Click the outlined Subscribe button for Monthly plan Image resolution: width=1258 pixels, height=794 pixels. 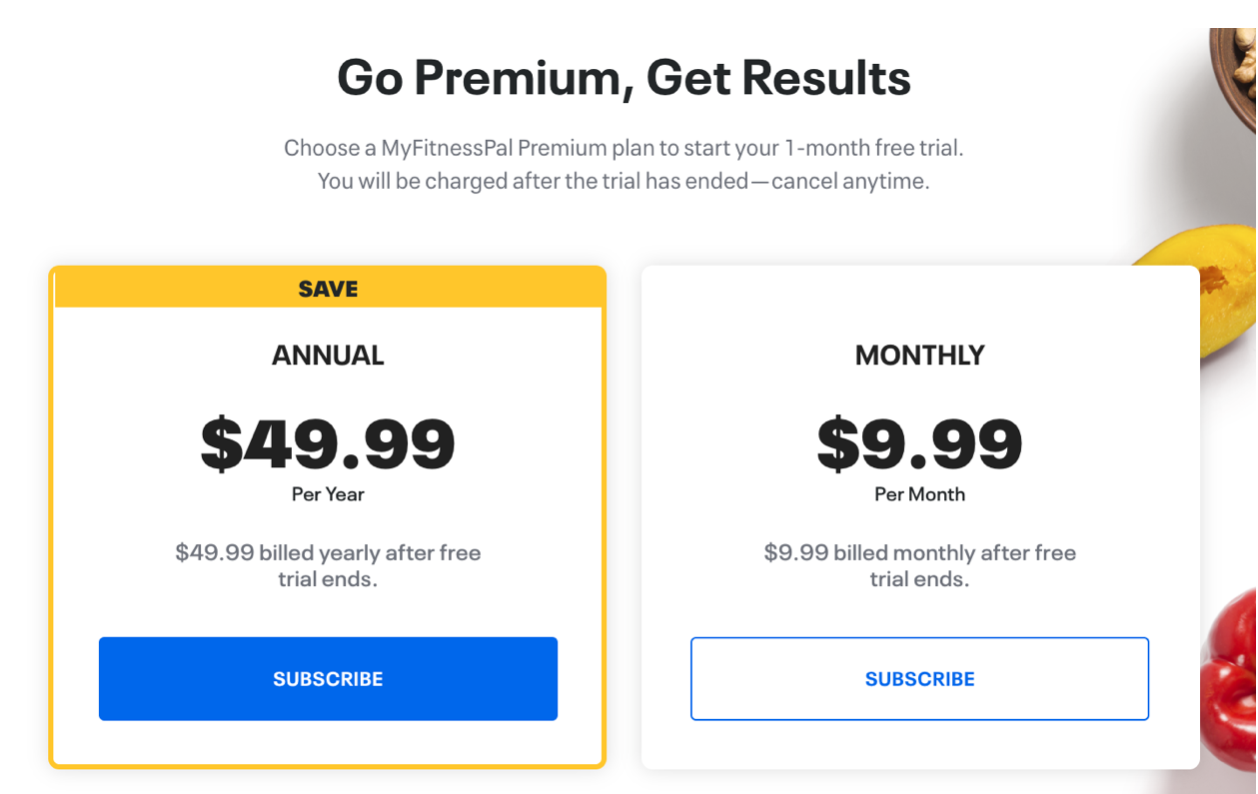click(x=920, y=679)
